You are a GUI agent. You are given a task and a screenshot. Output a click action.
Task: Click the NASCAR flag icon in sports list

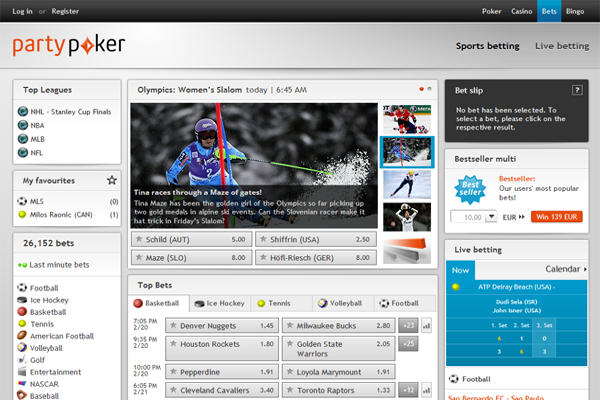(x=22, y=384)
